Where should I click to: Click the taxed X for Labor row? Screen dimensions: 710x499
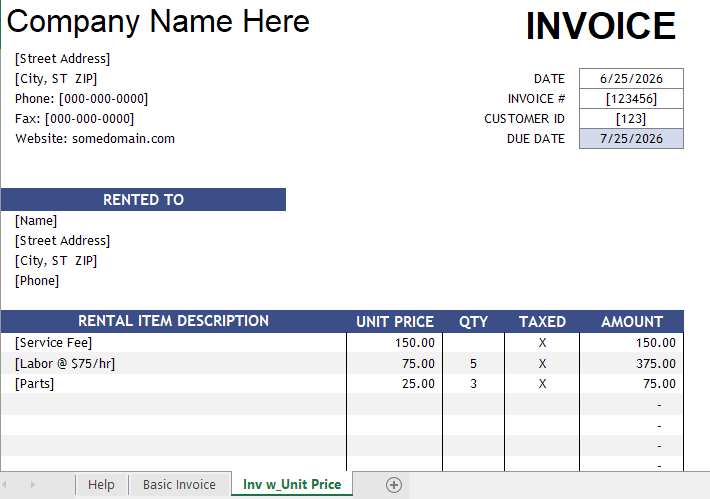coord(542,364)
